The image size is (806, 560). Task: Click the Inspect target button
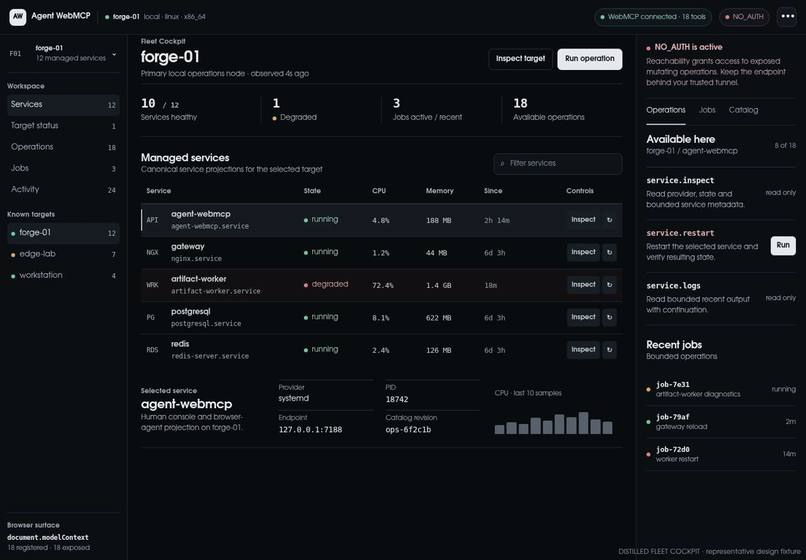click(520, 59)
